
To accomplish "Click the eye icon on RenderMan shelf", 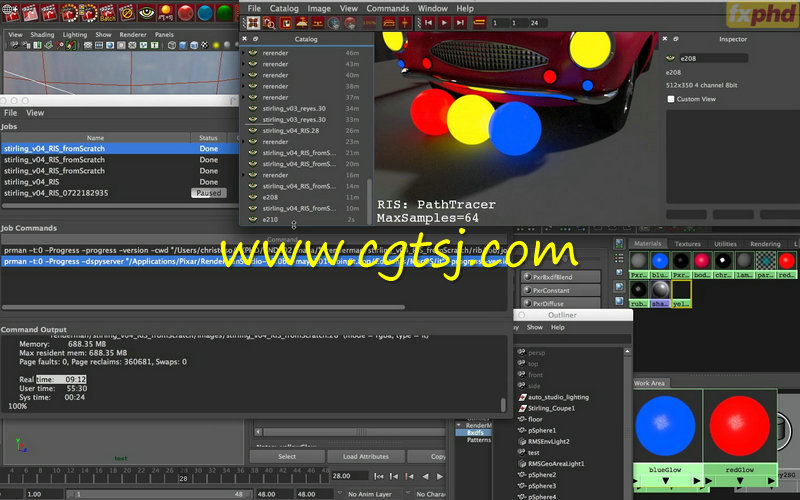I will pyautogui.click(x=146, y=12).
